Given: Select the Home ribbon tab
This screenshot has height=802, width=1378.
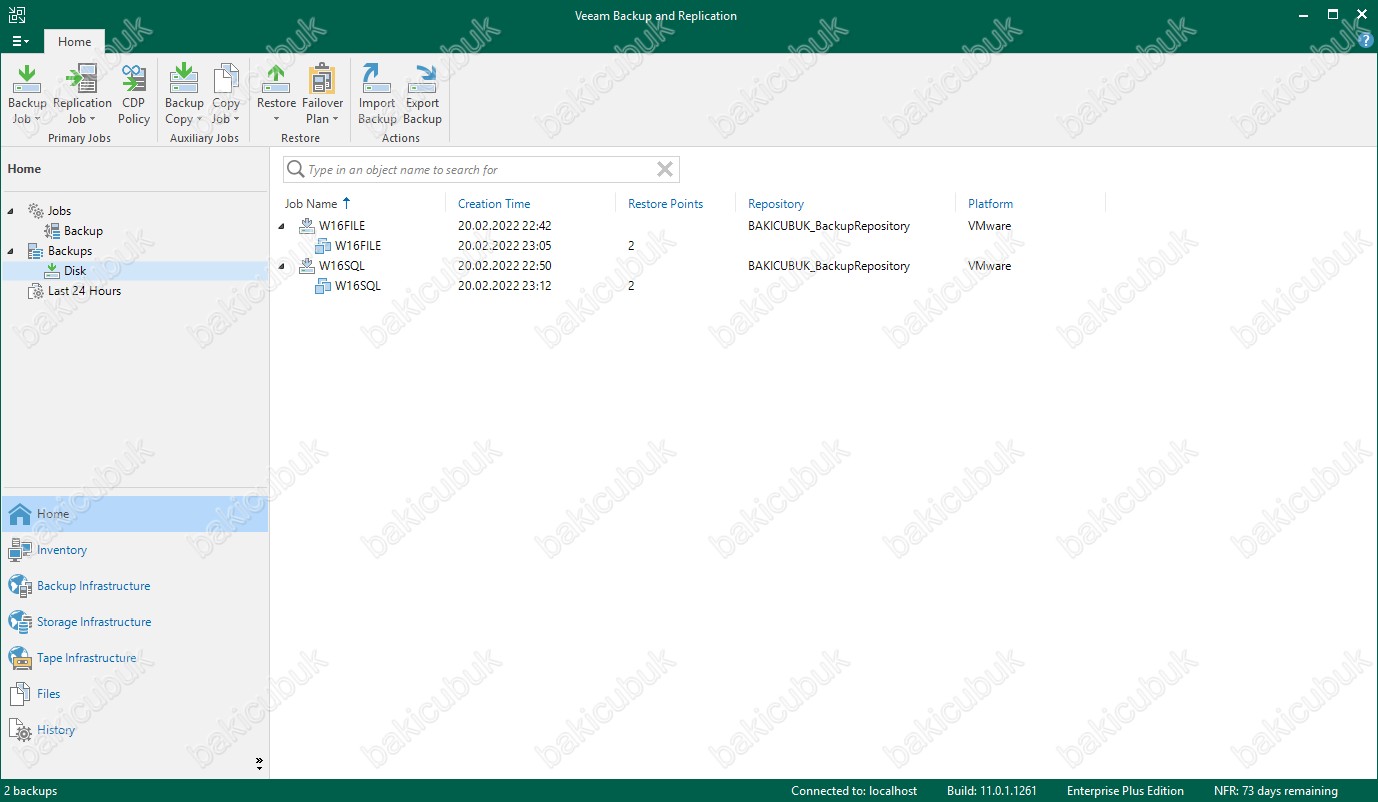Looking at the screenshot, I should (75, 42).
